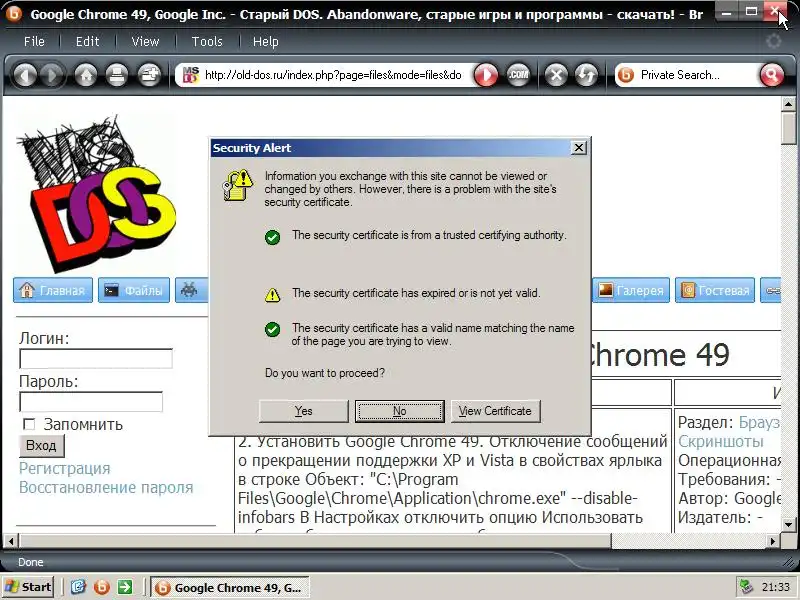This screenshot has width=800, height=600.
Task: Click the Гостевая navigation tab
Action: pos(715,290)
